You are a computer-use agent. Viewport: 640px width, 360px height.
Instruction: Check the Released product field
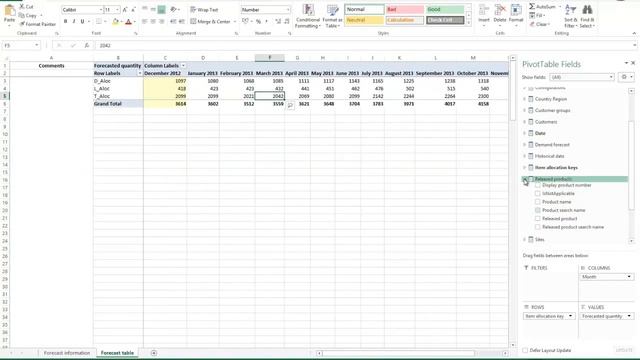coord(538,218)
